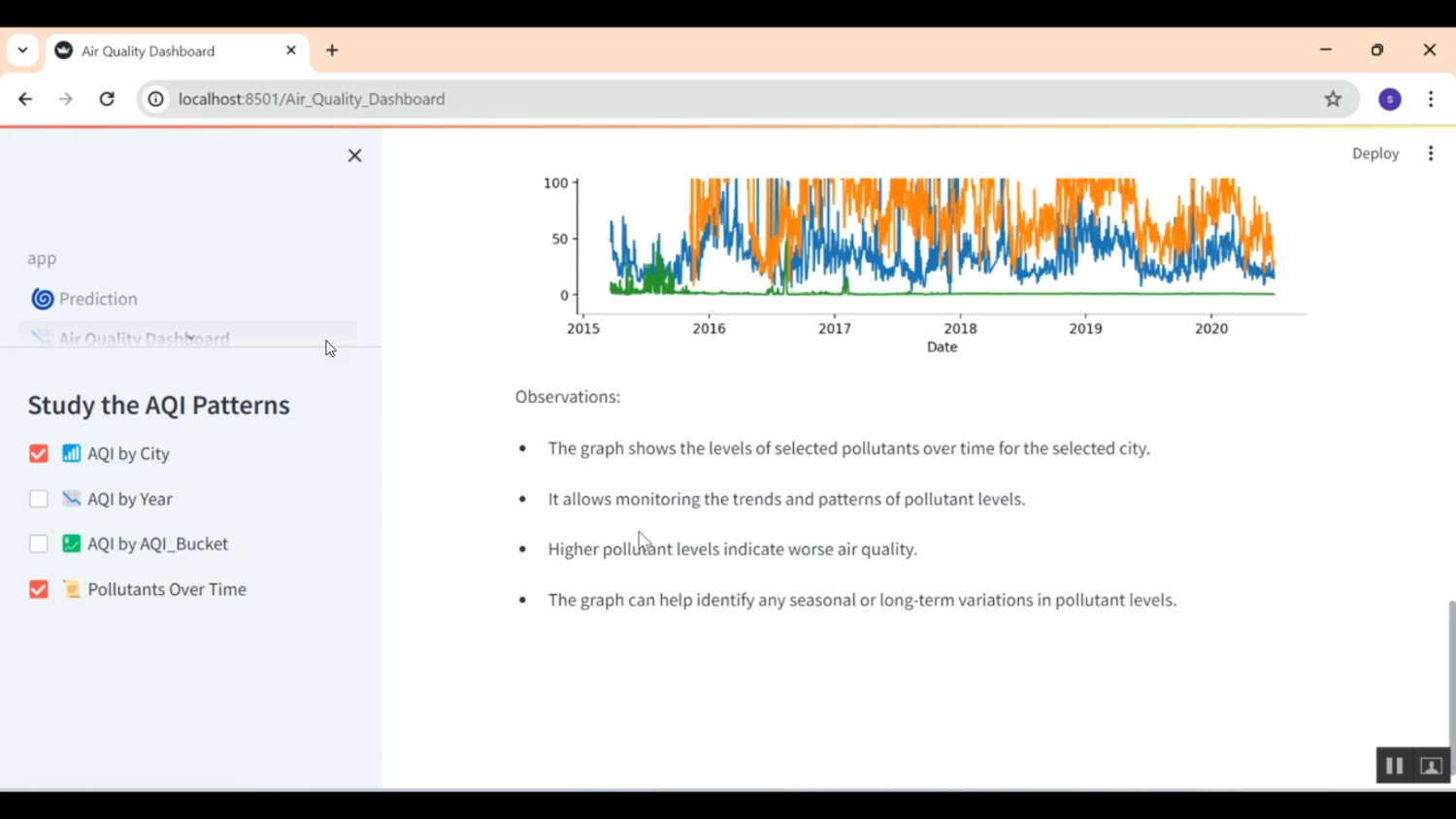Reload the Air Quality Dashboard page
Viewport: 1456px width, 819px height.
pyautogui.click(x=107, y=99)
